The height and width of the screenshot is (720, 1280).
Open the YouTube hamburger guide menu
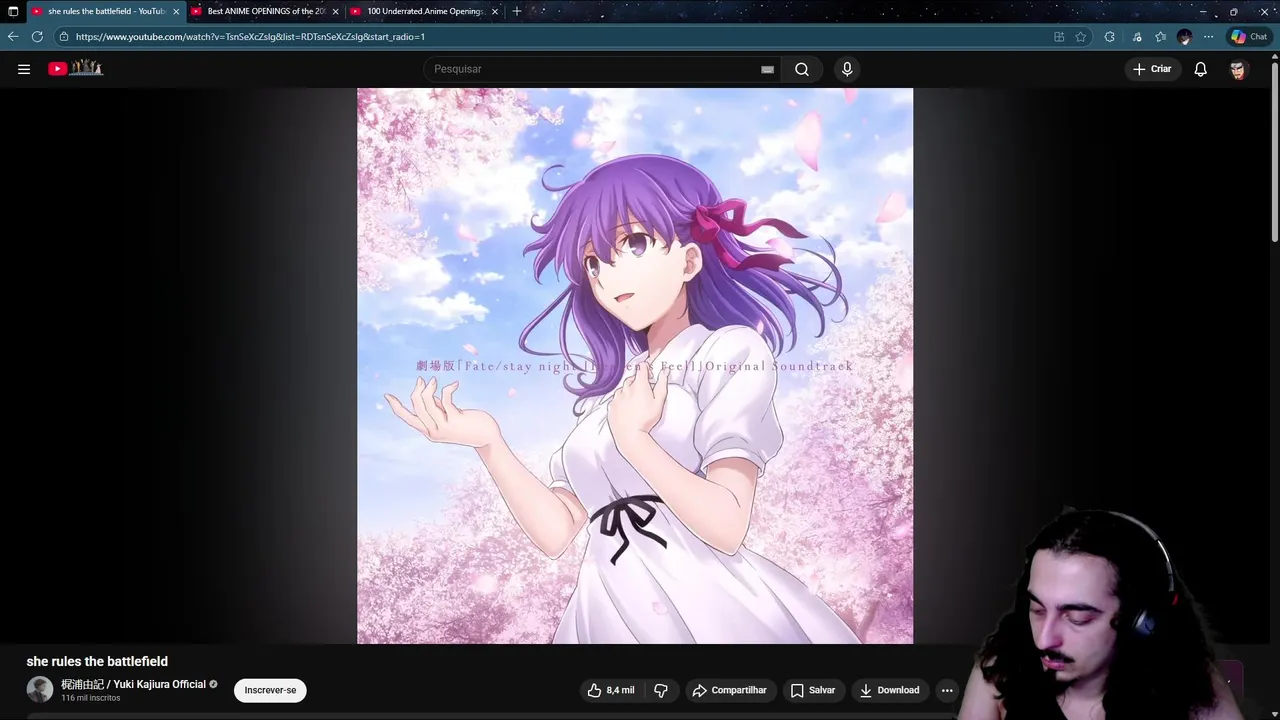pos(24,69)
